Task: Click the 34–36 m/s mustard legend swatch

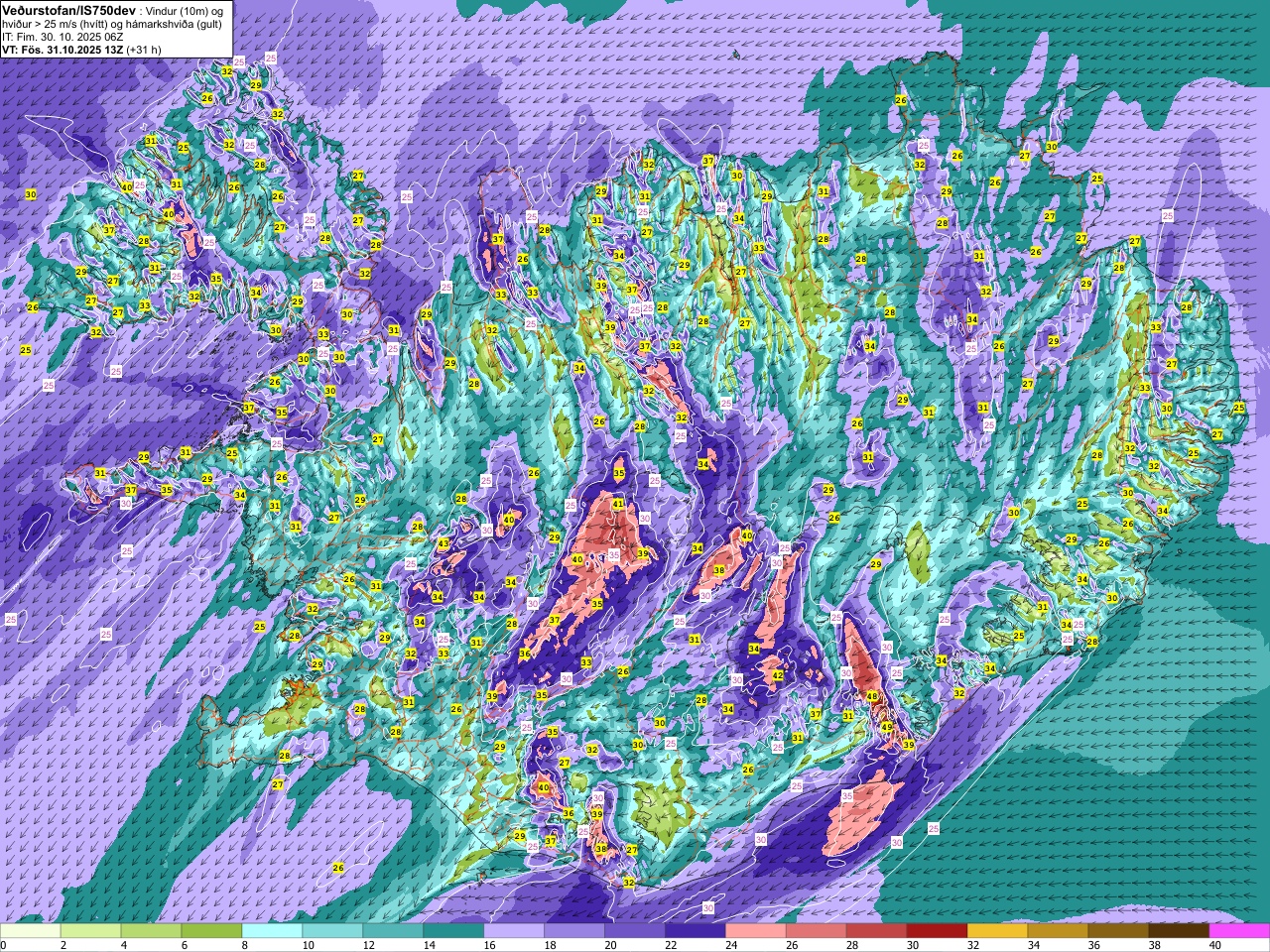Action: click(1059, 932)
